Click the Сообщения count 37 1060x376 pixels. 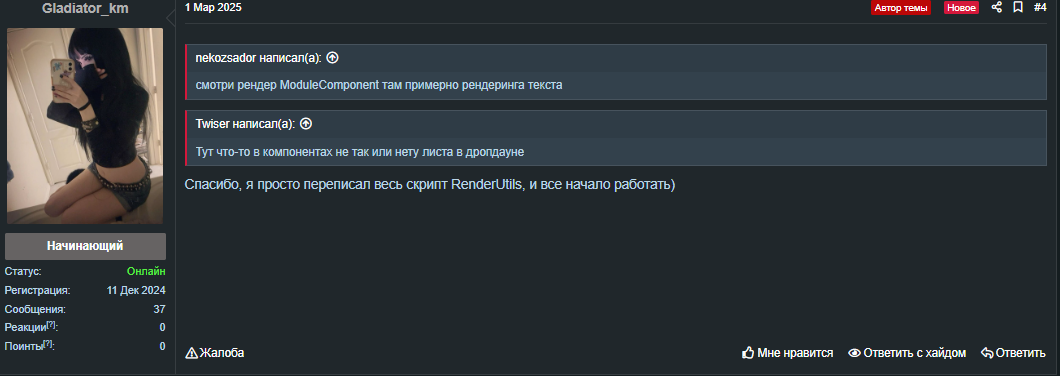[160, 309]
